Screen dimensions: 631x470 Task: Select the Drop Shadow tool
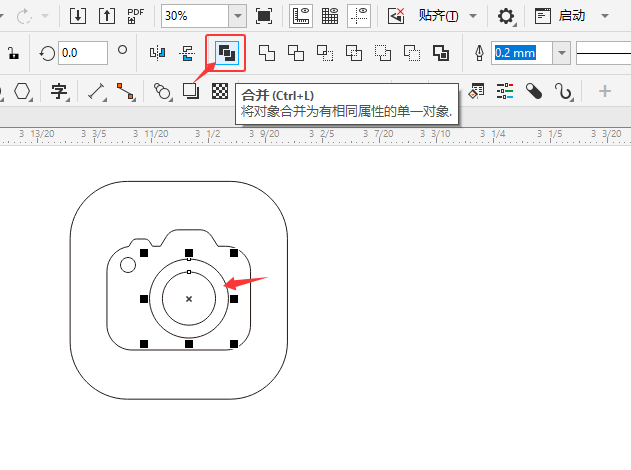(x=191, y=91)
